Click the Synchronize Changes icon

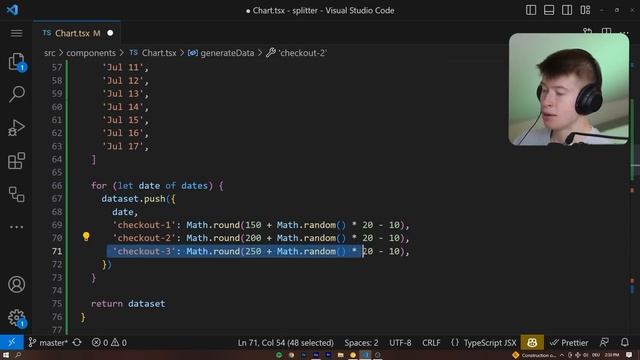click(77, 342)
